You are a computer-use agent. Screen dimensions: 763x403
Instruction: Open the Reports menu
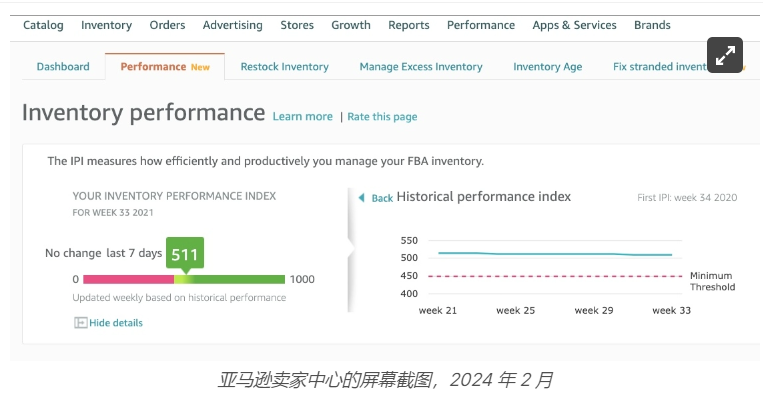tap(409, 25)
